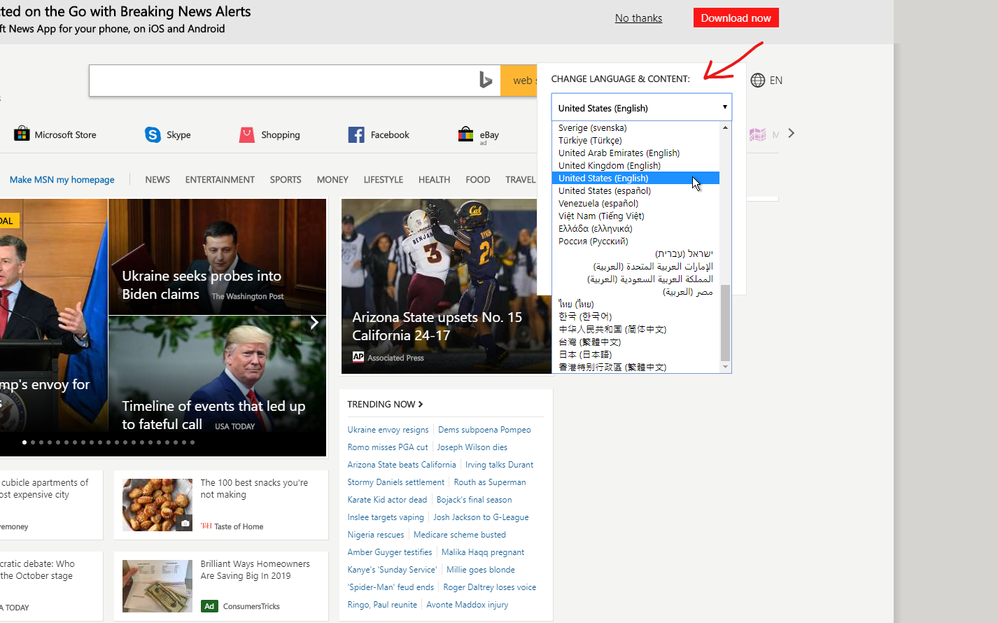Open the Microsoft Store shortcut icon
The width and height of the screenshot is (998, 623).
[x=22, y=134]
